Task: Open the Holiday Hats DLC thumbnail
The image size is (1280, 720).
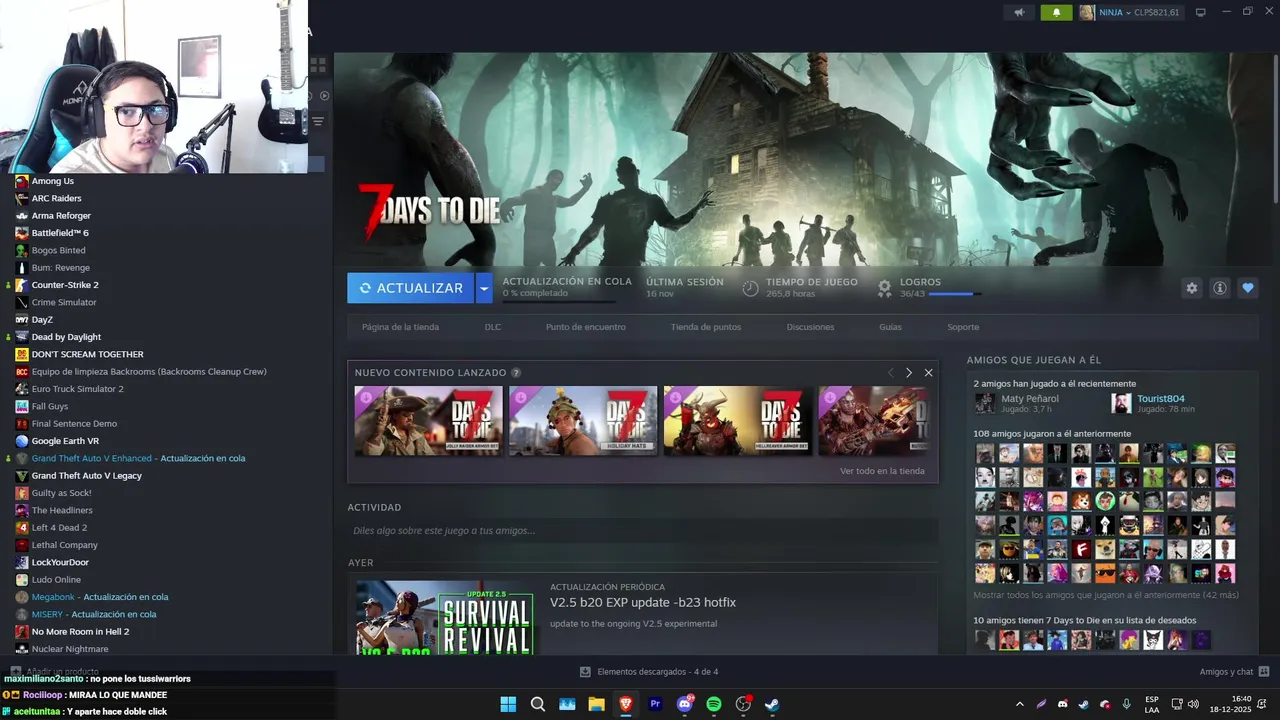Action: point(583,421)
